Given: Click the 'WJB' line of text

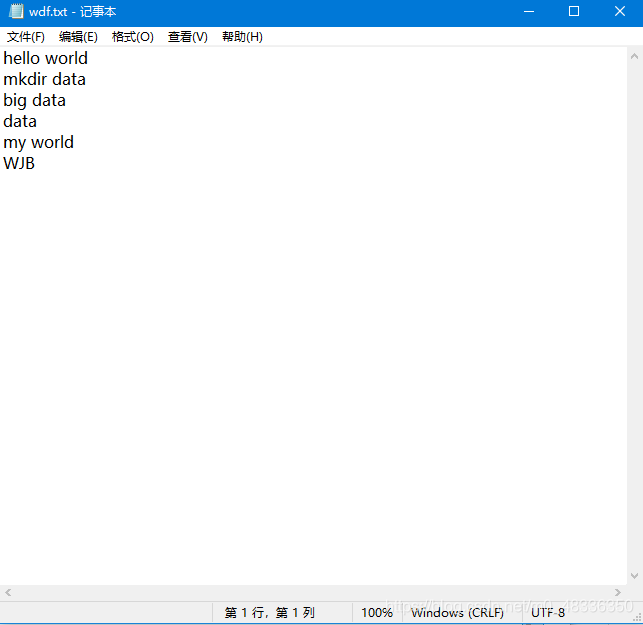Looking at the screenshot, I should point(19,163).
